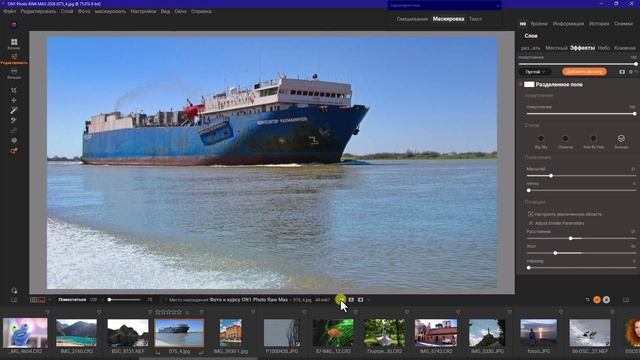Click the 100 zoom level button
640x360 pixels.
[93, 300]
